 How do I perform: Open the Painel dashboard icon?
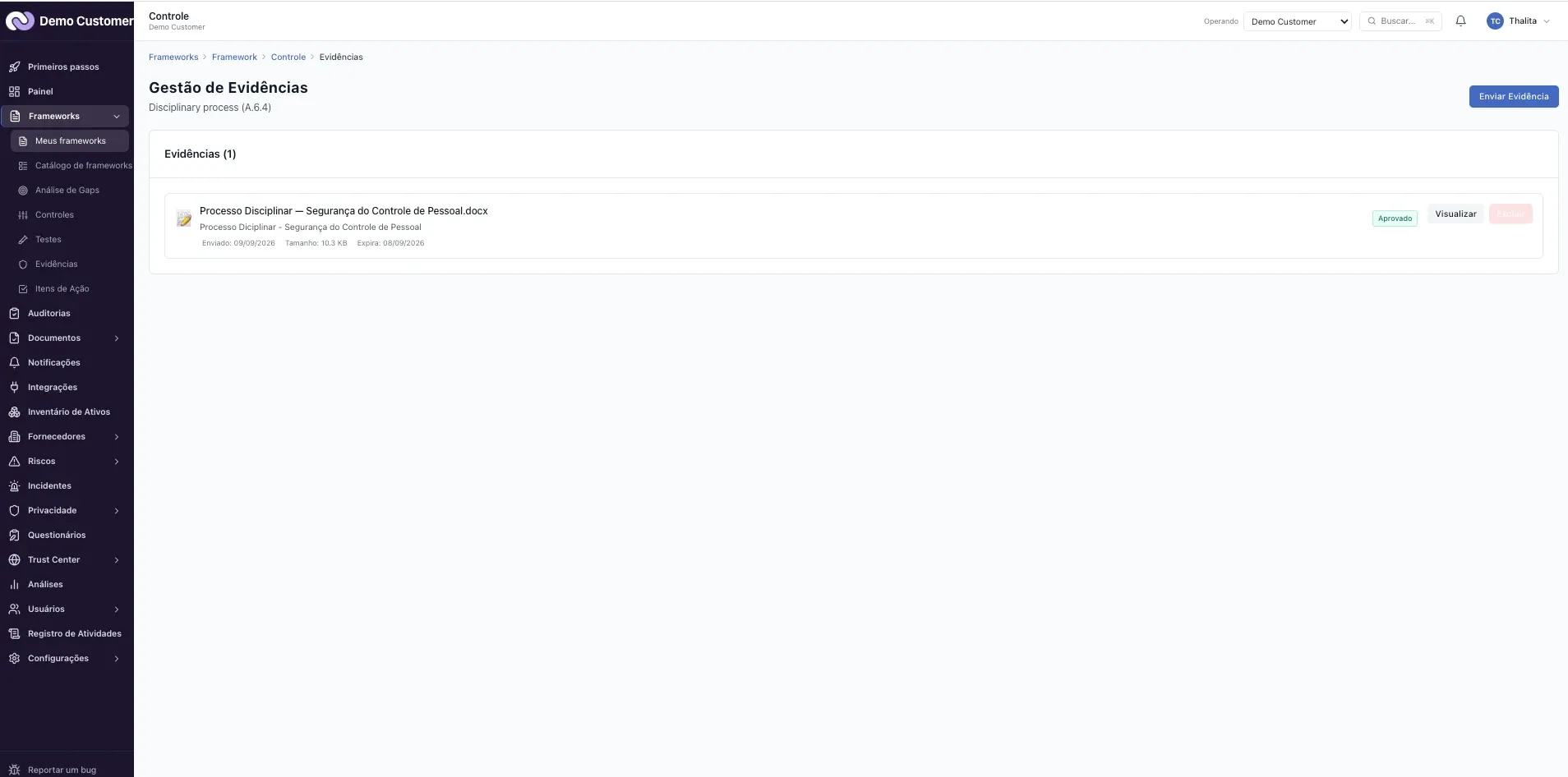[x=14, y=91]
